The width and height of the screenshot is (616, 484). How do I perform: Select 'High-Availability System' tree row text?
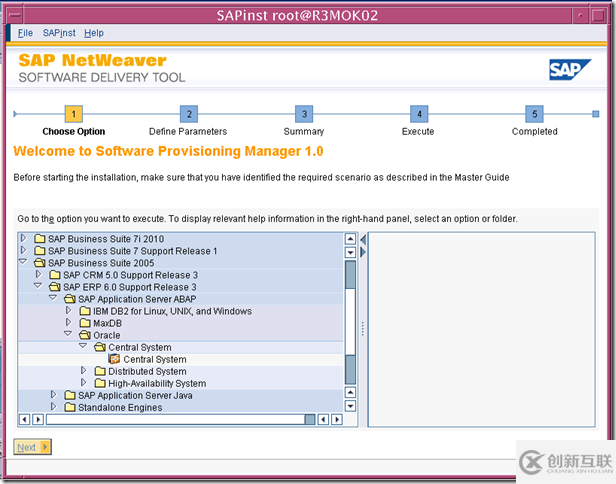click(x=157, y=383)
